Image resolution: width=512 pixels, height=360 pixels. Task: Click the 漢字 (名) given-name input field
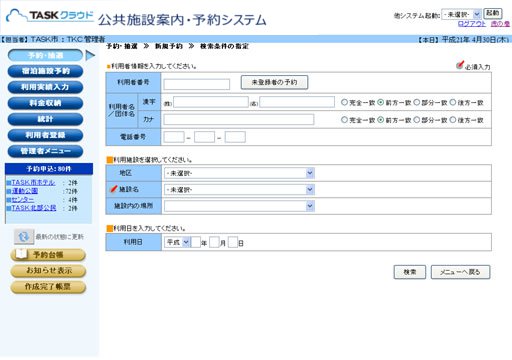pyautogui.click(x=297, y=102)
